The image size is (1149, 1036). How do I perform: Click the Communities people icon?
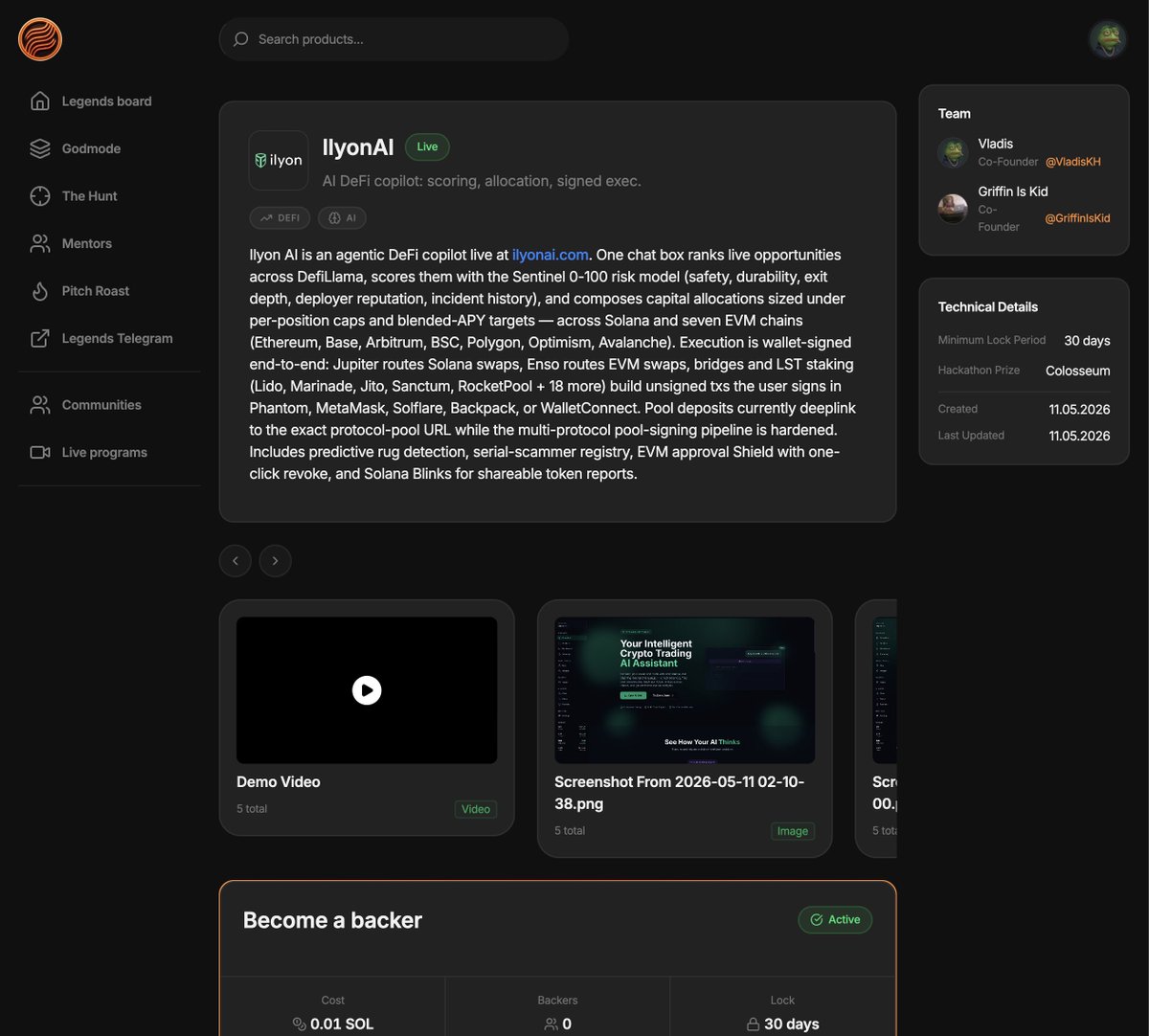(40, 405)
